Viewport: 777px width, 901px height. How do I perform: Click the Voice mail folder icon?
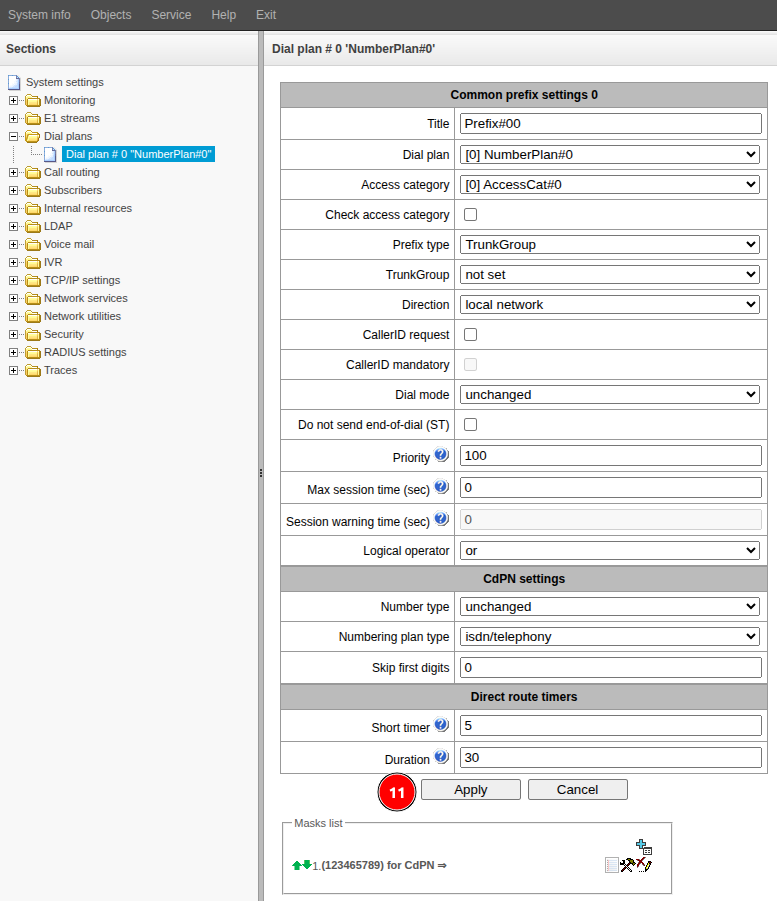(x=33, y=244)
